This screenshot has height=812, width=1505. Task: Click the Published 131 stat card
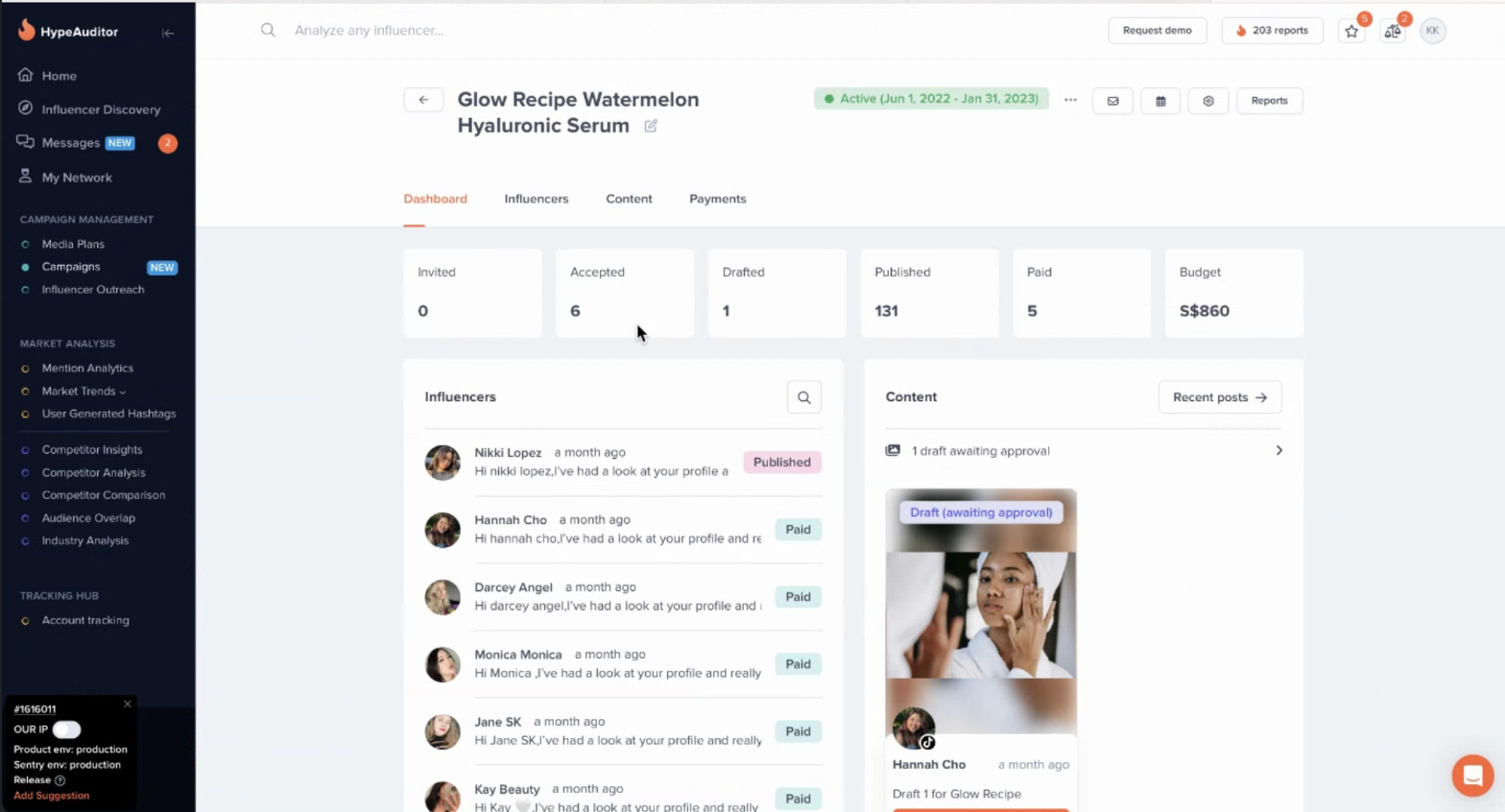coord(929,293)
